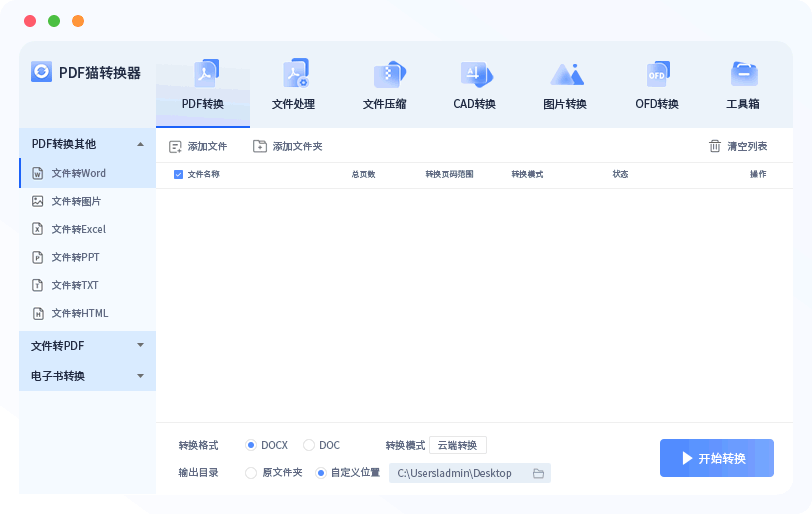812x514 pixels.
Task: Switch to 图片转换 icon
Action: tap(565, 75)
